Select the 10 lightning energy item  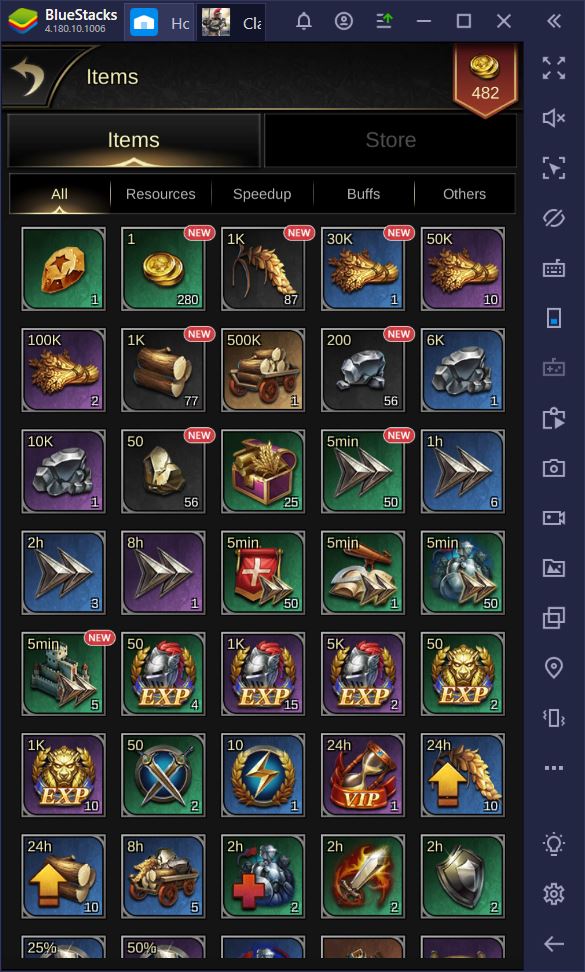tap(263, 775)
